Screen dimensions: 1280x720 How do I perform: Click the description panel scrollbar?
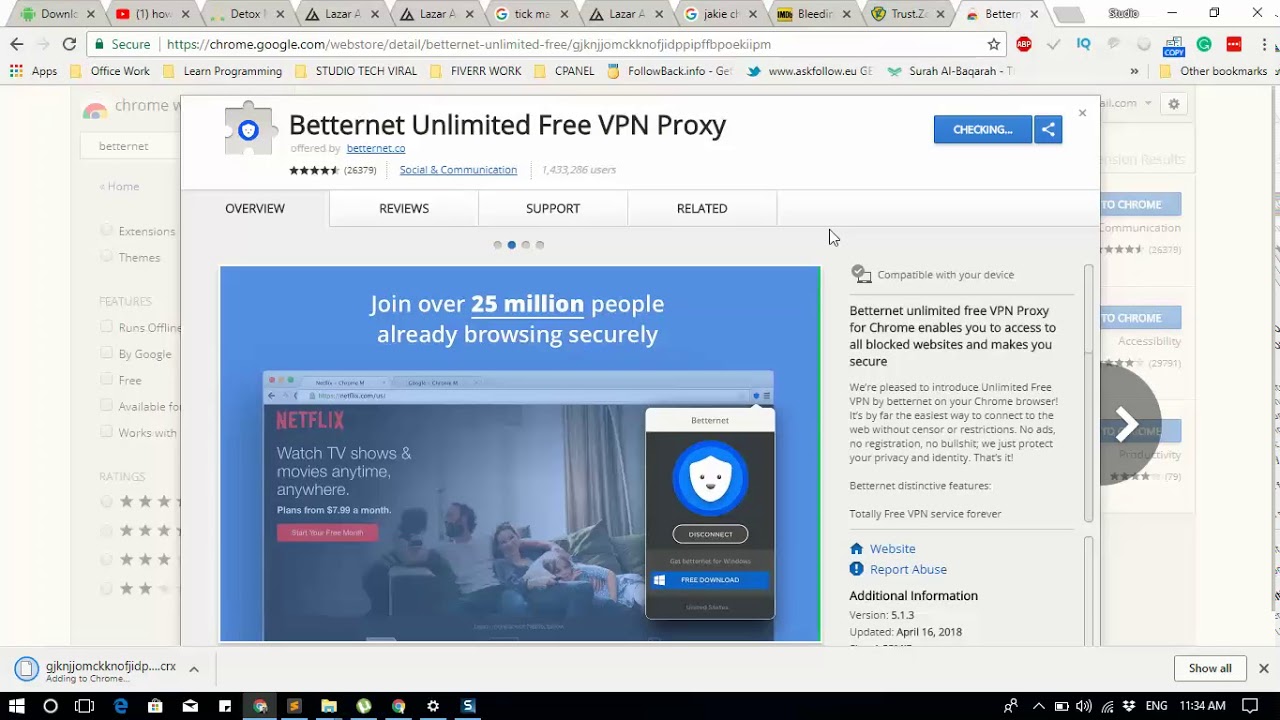click(1088, 392)
